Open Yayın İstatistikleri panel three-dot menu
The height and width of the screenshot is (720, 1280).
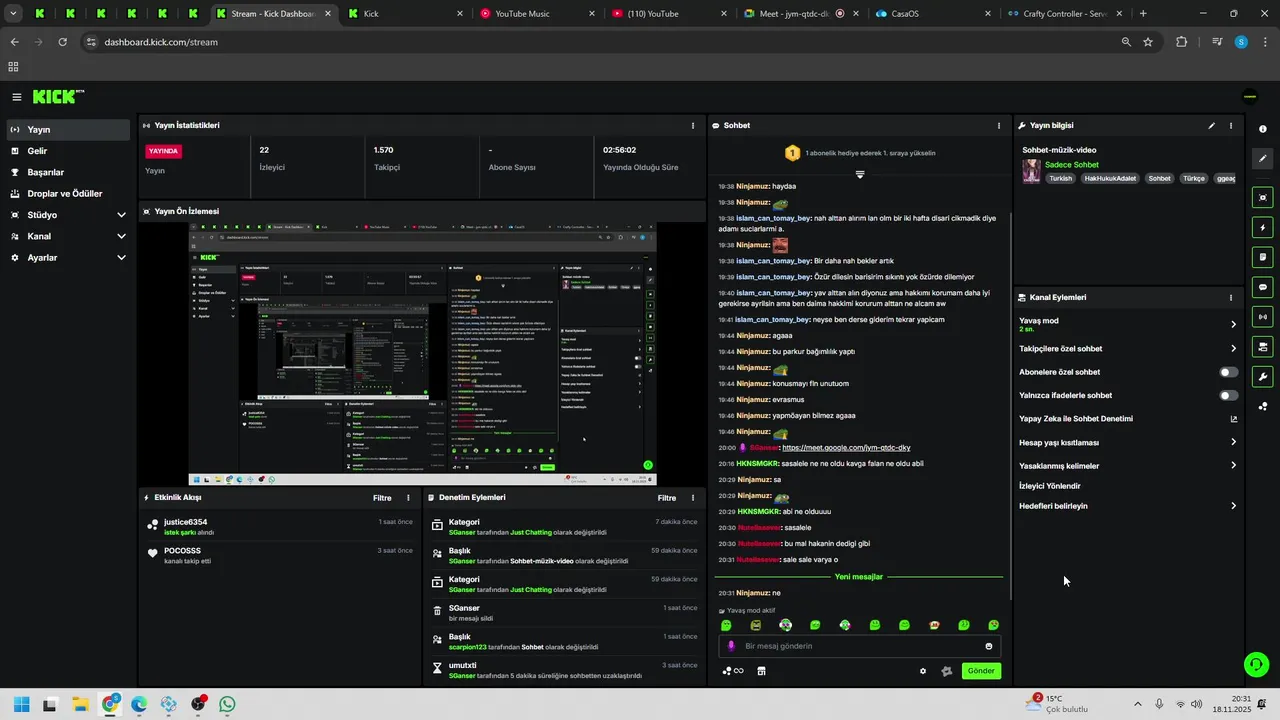click(x=693, y=126)
